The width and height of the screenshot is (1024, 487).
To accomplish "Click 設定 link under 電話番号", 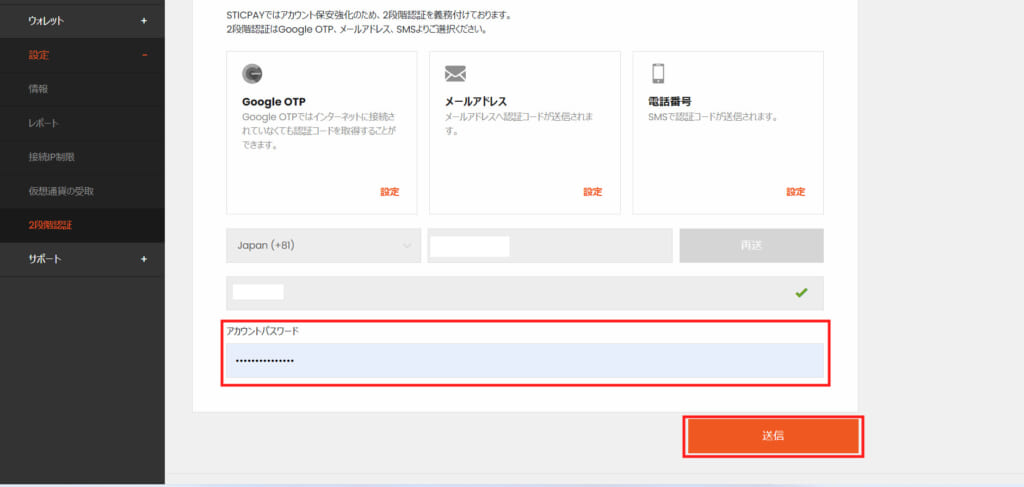I will pos(796,192).
